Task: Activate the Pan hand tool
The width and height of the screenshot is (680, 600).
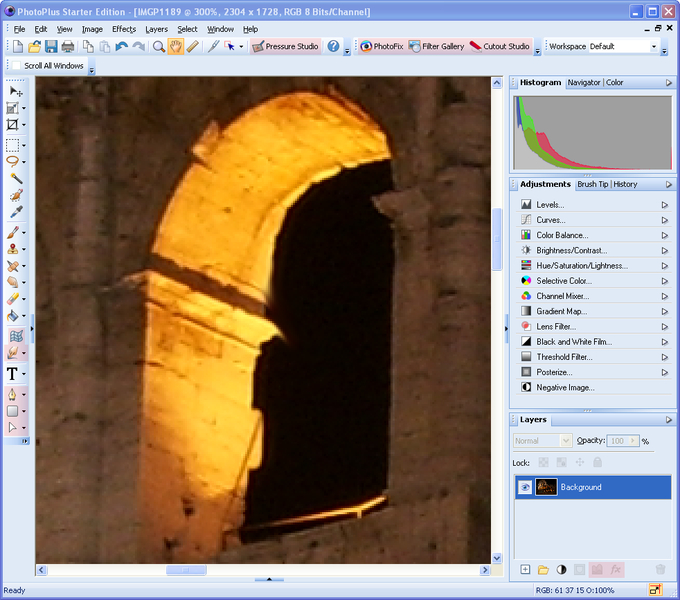Action: [x=176, y=47]
